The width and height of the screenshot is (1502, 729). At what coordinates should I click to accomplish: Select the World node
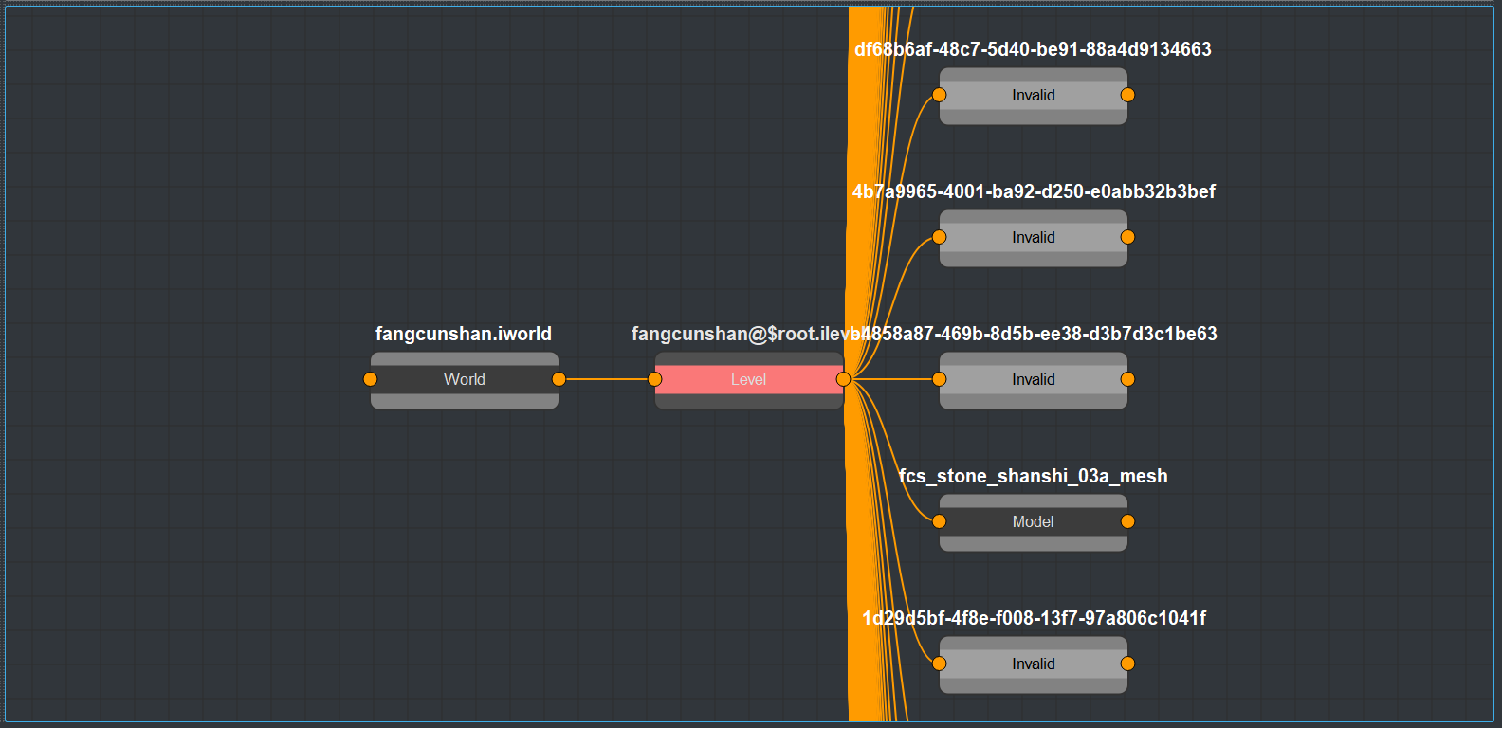464,380
